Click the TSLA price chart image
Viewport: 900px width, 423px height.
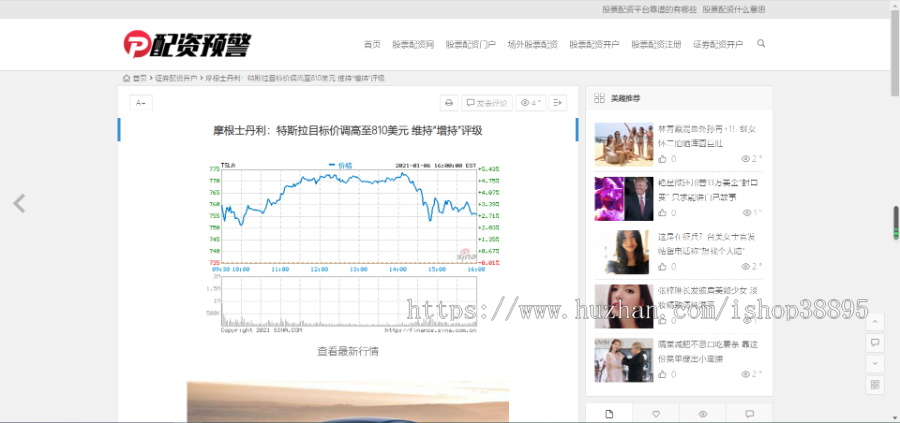click(353, 247)
